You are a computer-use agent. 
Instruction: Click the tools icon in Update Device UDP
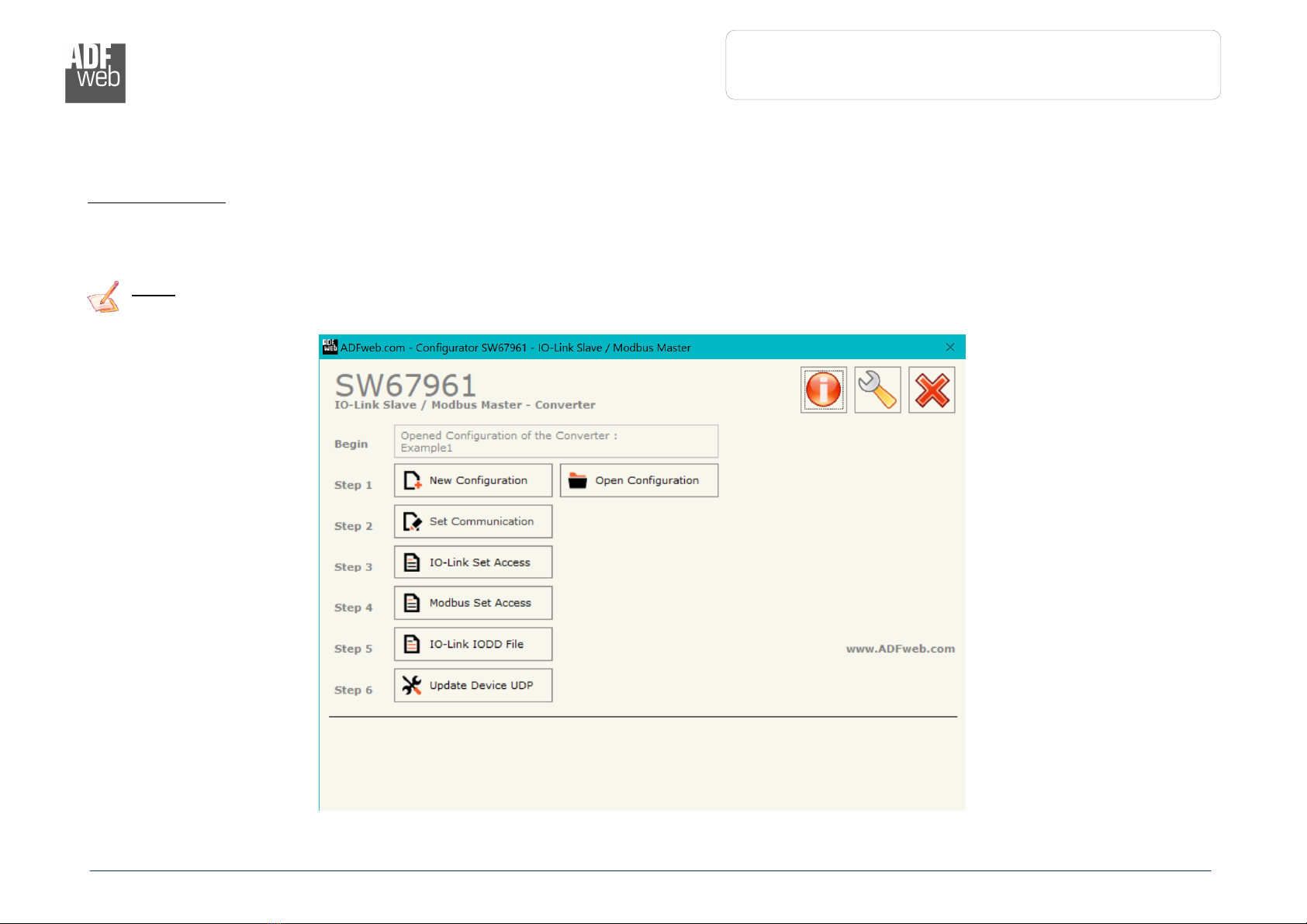412,685
